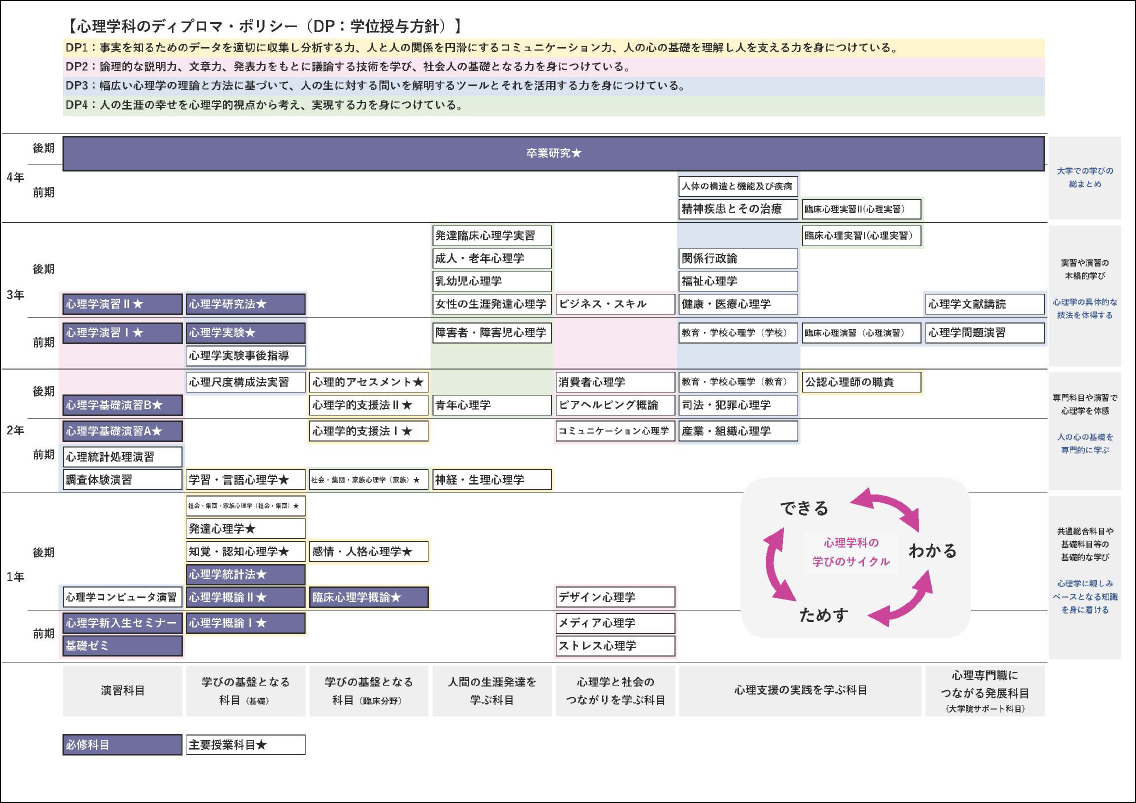1136x803 pixels.
Task: Click the ストレス心理学 course box
Action: click(615, 646)
